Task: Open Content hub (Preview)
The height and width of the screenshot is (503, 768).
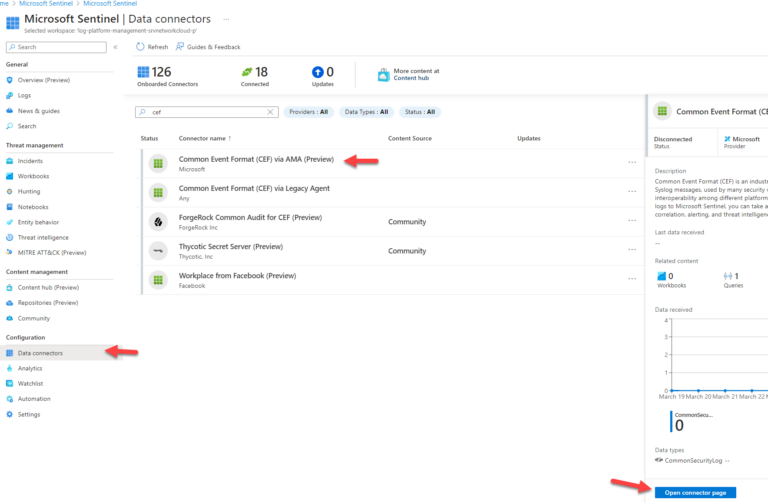Action: (48, 287)
